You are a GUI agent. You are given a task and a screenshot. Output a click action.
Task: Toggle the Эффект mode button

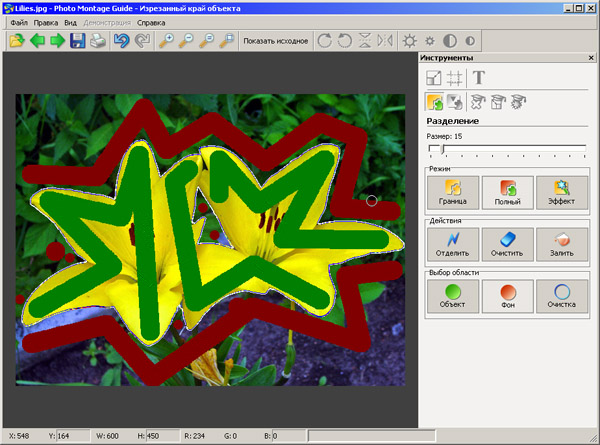tap(562, 192)
